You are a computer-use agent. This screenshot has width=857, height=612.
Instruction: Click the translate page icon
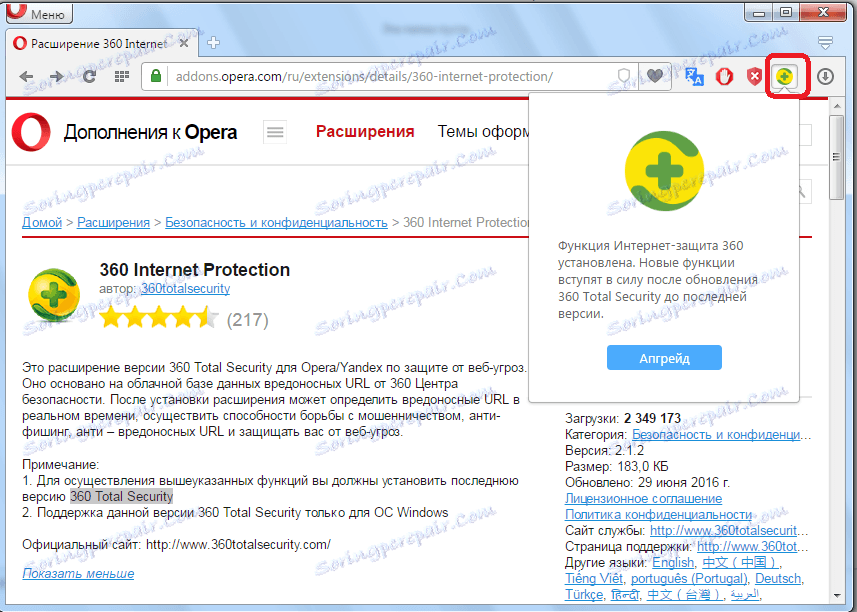[x=693, y=76]
